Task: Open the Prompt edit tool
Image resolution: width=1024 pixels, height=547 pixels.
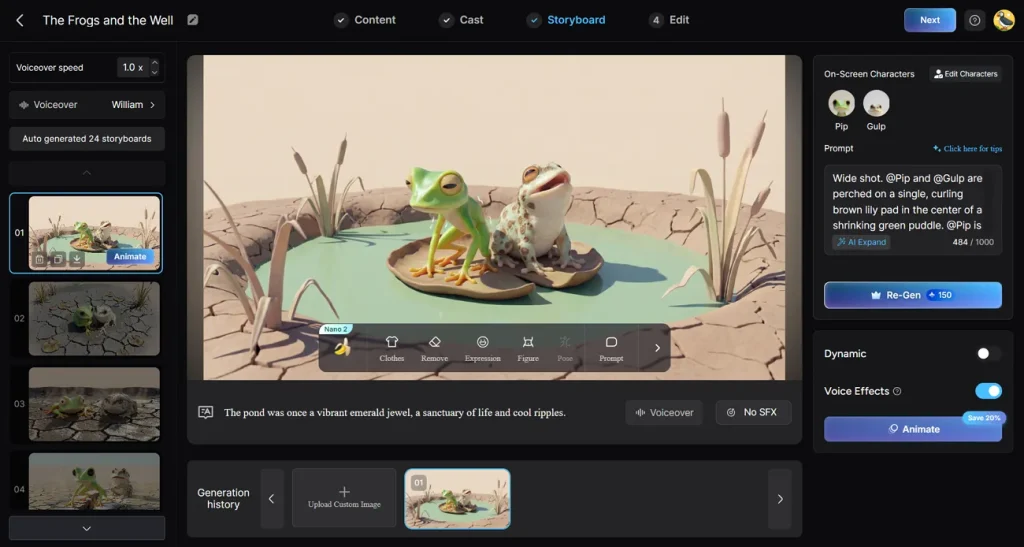Action: [611, 349]
